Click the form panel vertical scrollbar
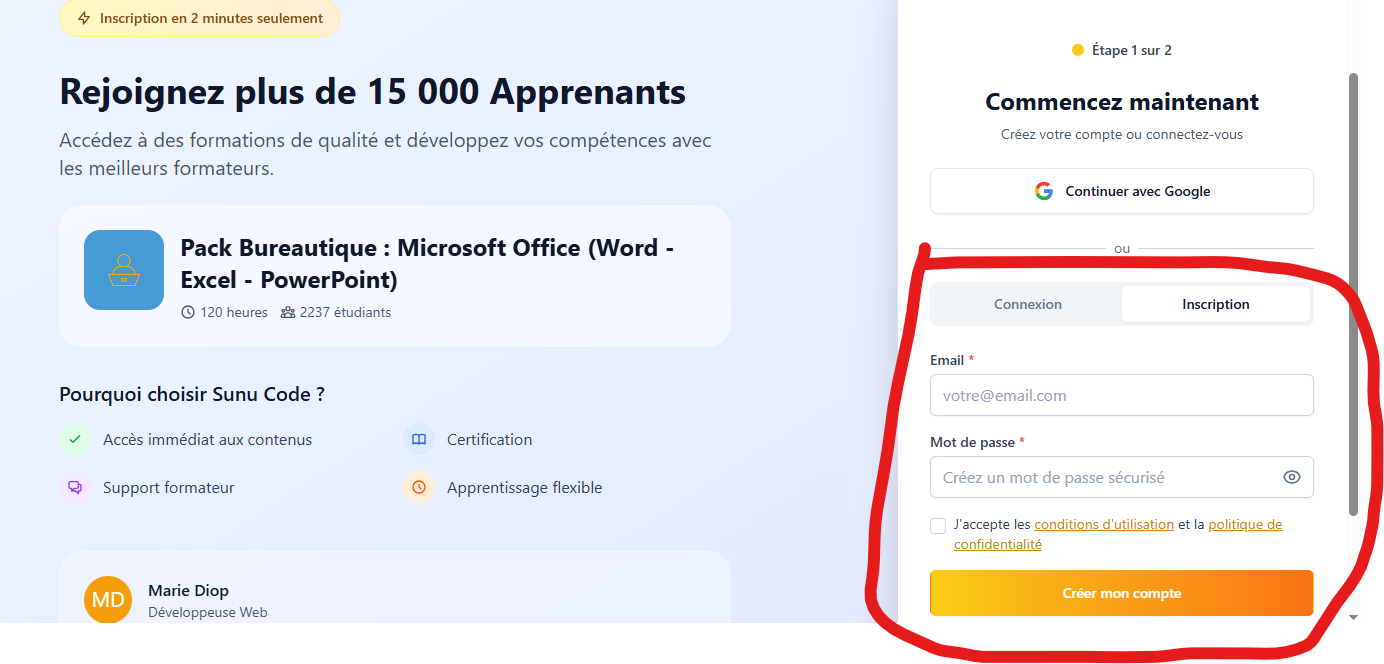Screen dimensions: 1384x664 point(1354,294)
